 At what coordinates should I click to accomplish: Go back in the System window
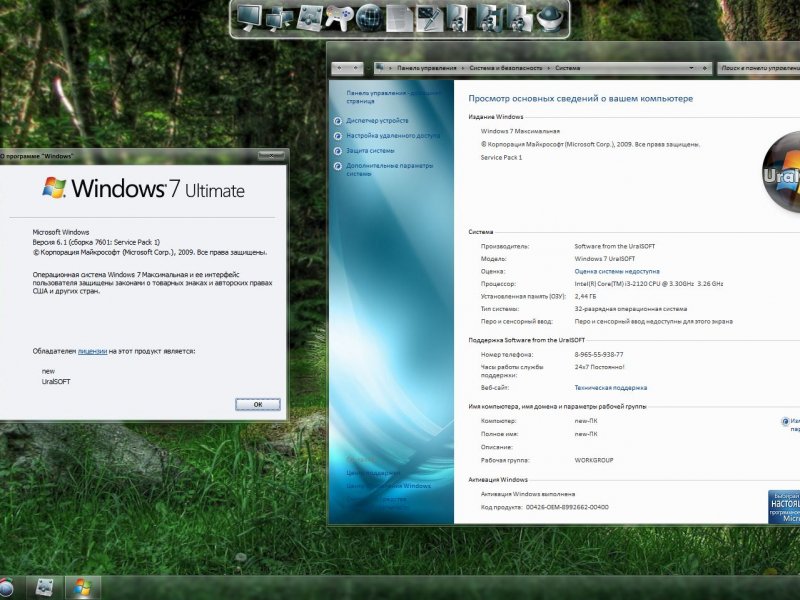point(339,68)
